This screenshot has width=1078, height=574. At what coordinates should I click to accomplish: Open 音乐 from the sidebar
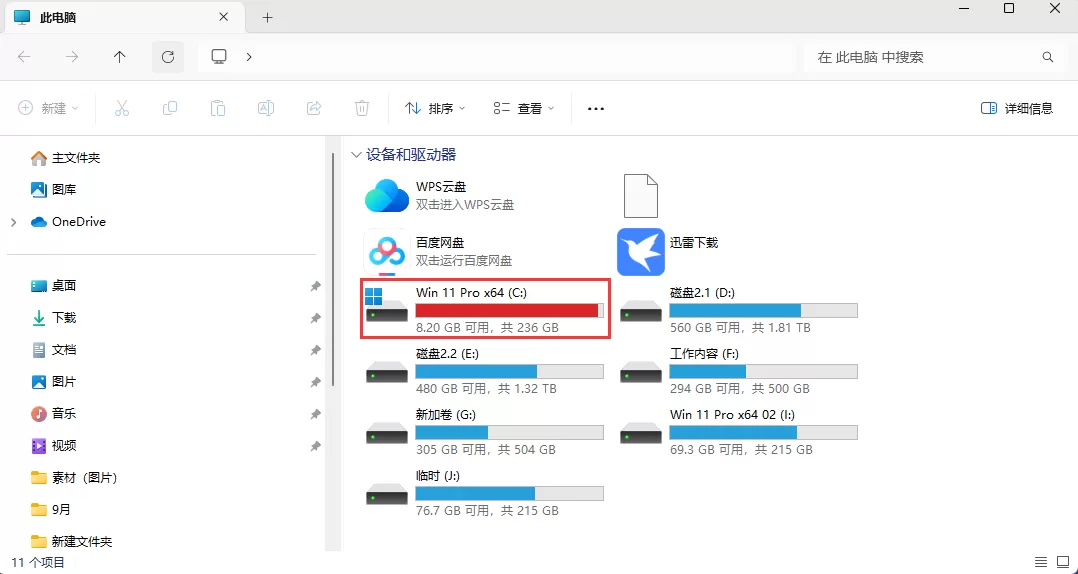pos(54,414)
